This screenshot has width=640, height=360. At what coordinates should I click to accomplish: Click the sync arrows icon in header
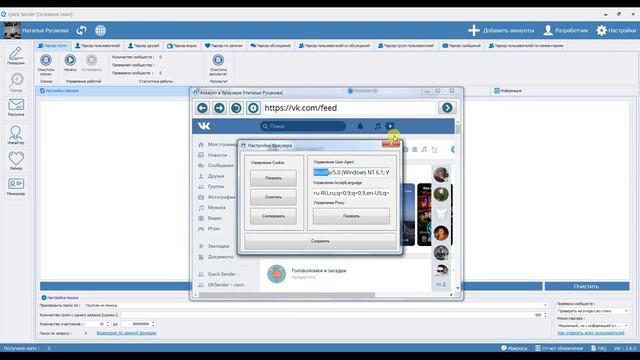82,30
